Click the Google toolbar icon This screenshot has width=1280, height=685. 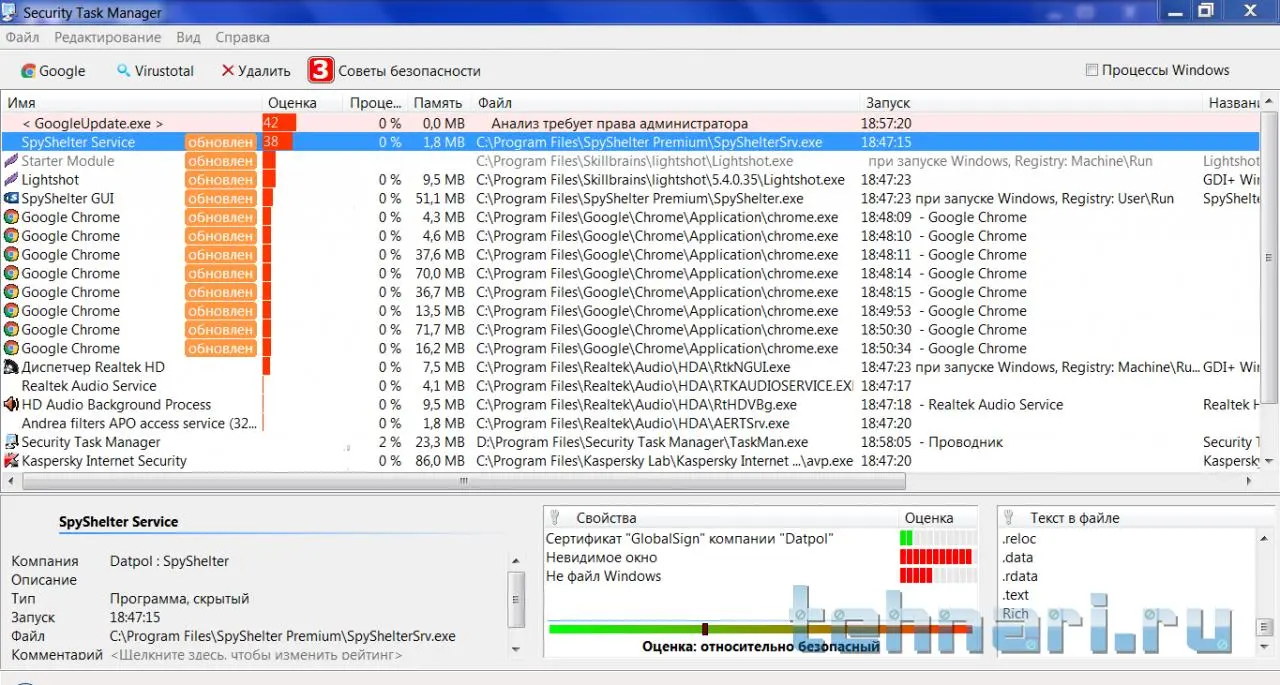tap(28, 71)
